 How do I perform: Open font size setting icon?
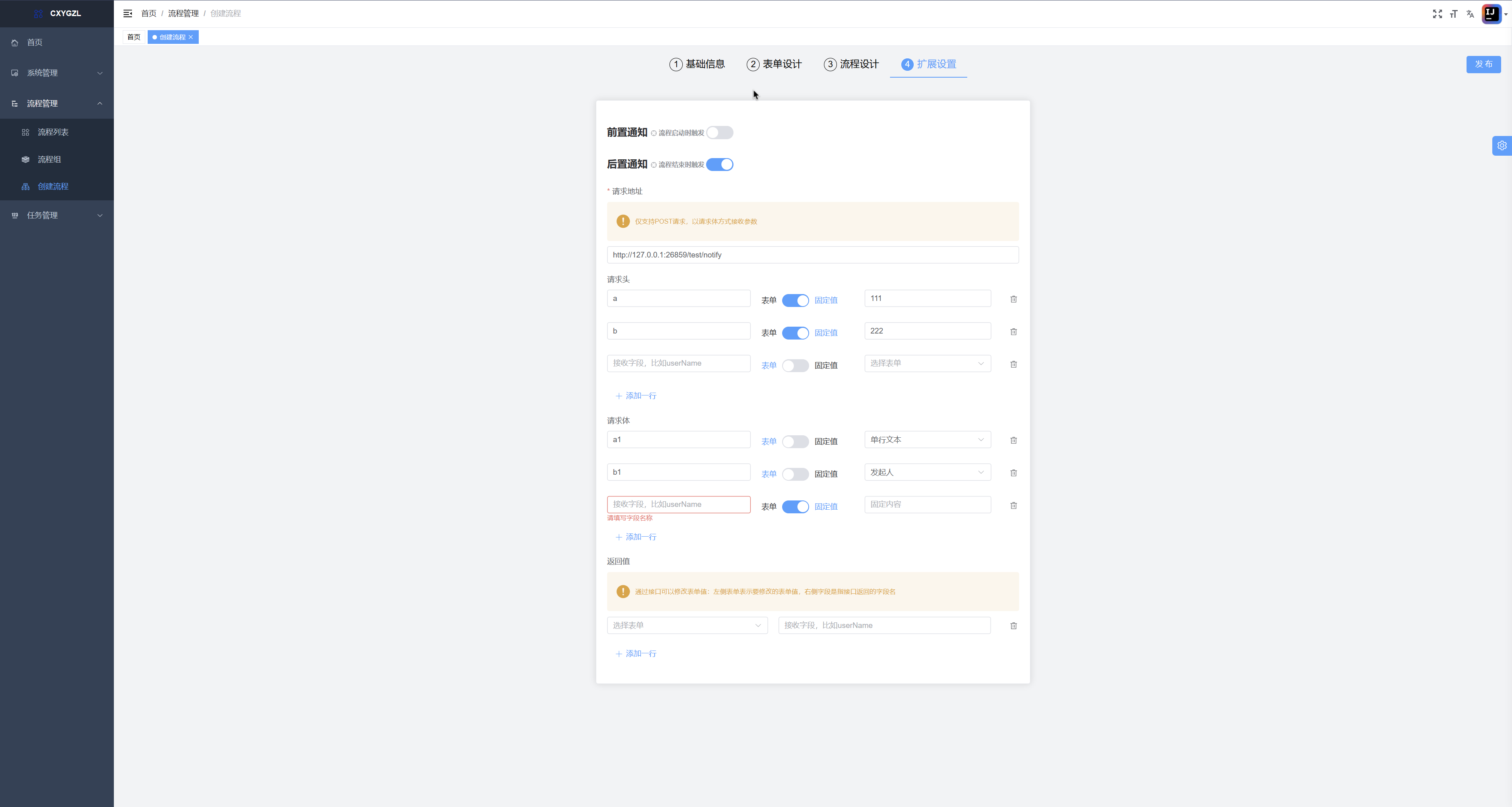point(1454,14)
